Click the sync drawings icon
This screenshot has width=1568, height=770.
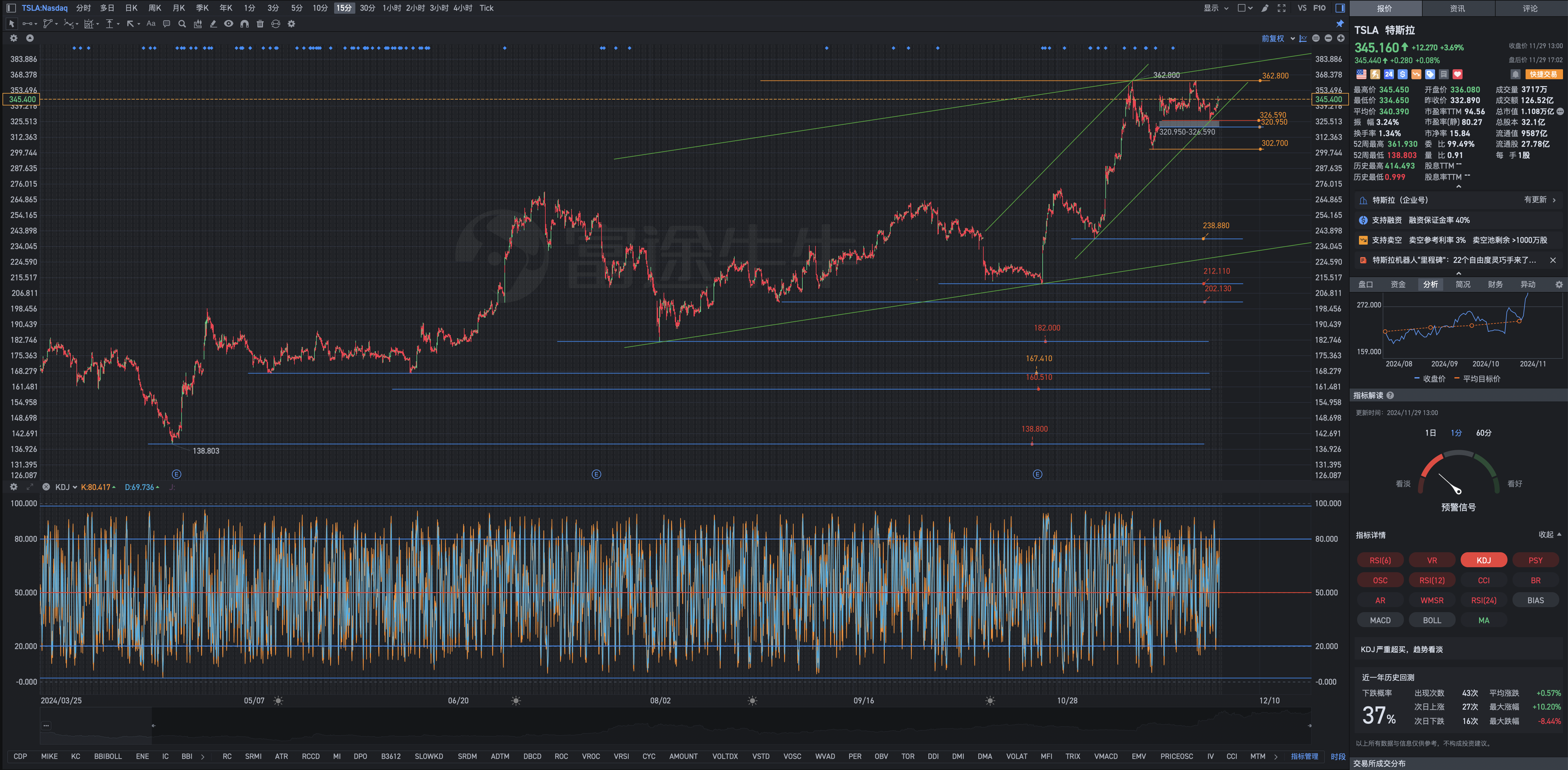(276, 24)
